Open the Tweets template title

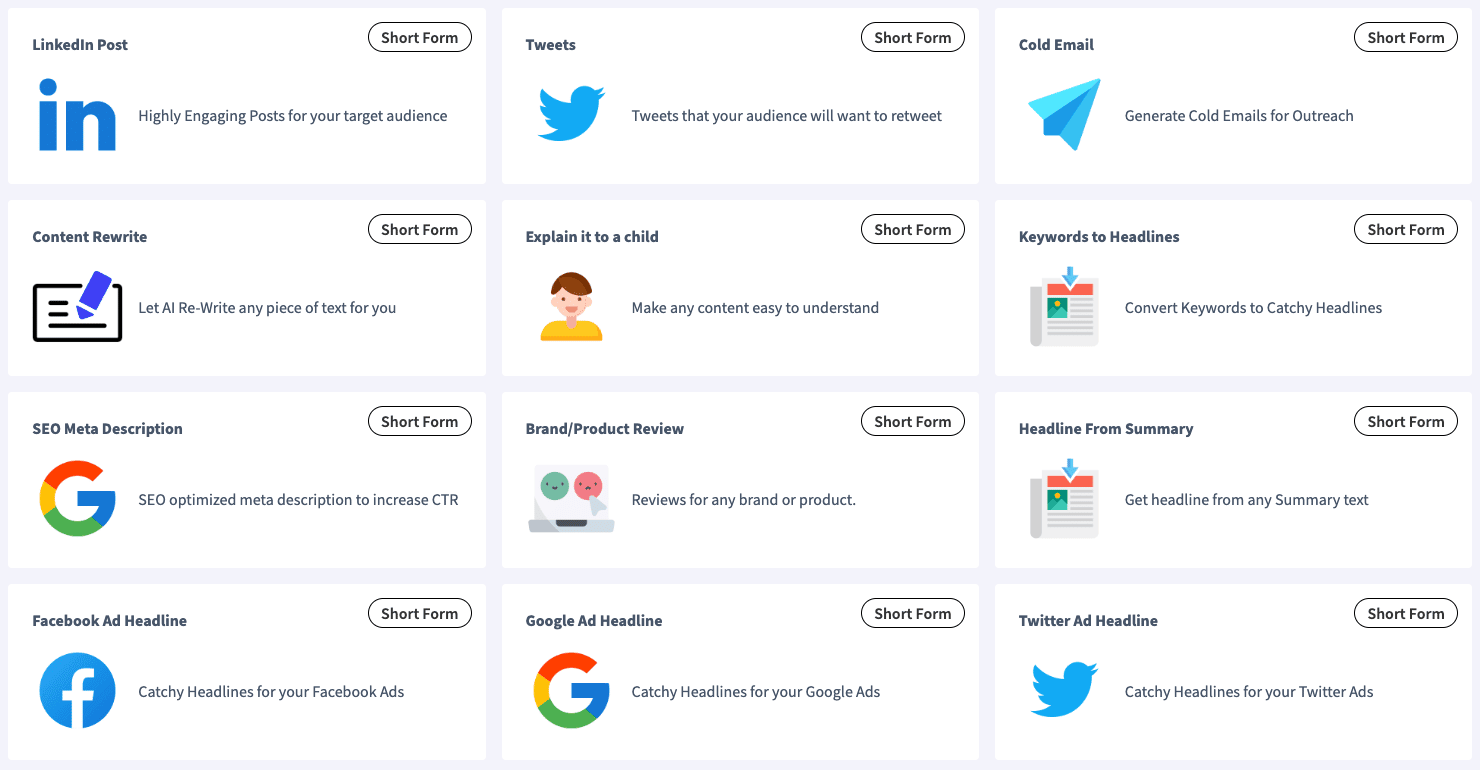(x=550, y=45)
